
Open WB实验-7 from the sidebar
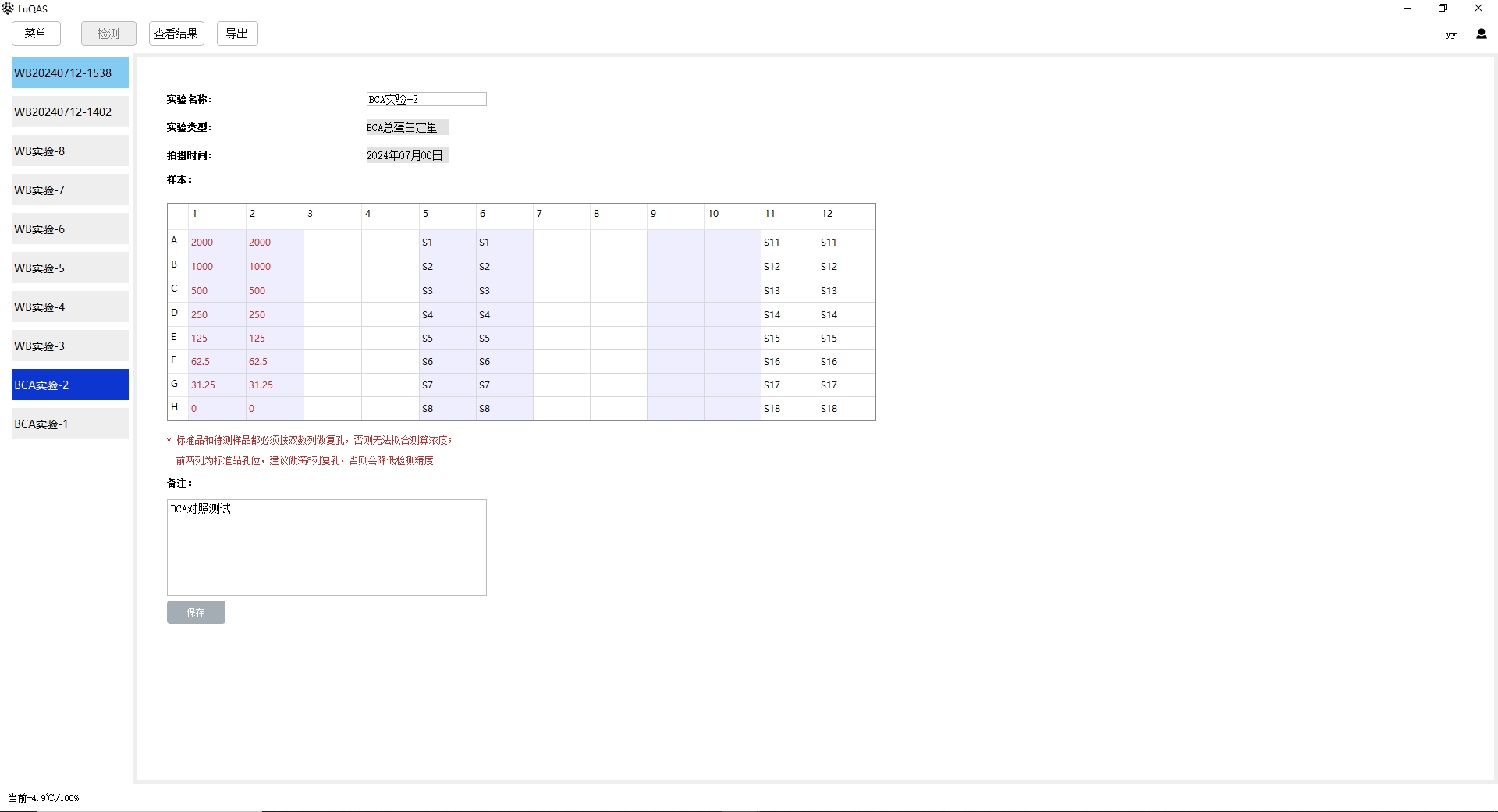tap(70, 190)
